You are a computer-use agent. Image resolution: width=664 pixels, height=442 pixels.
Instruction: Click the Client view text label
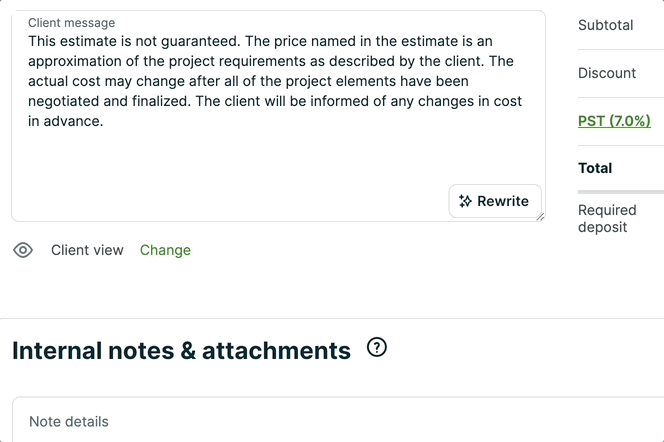coord(87,250)
